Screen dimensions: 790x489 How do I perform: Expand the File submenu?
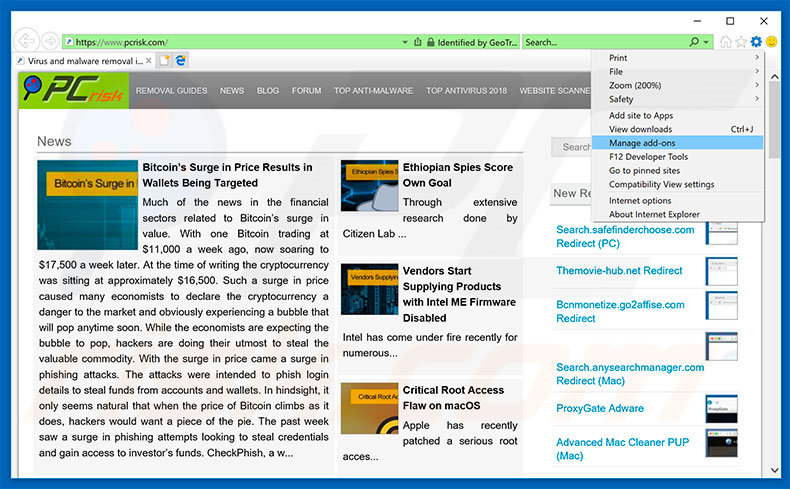coord(677,72)
